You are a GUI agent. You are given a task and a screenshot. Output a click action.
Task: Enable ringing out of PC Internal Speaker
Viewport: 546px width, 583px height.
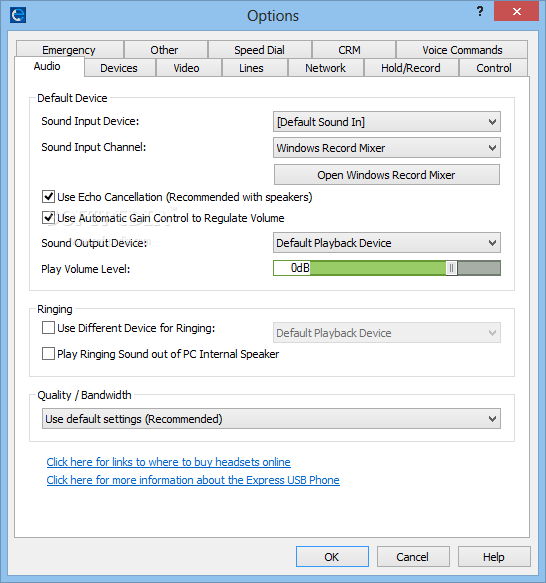point(48,354)
